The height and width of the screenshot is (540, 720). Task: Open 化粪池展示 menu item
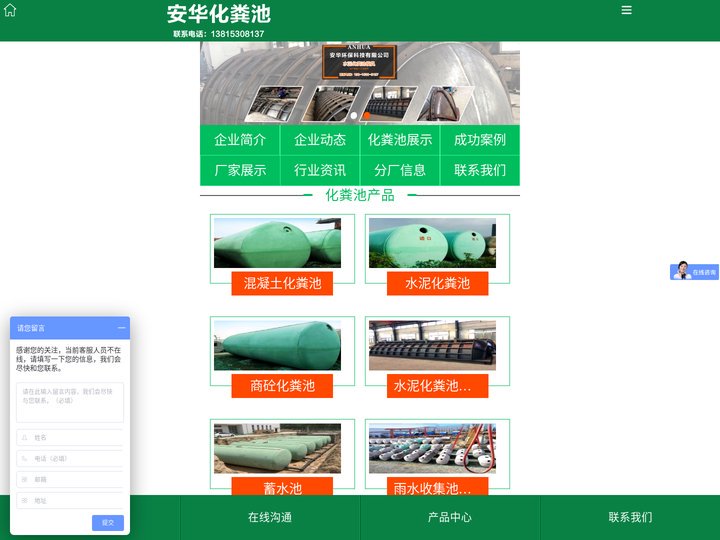coord(400,140)
